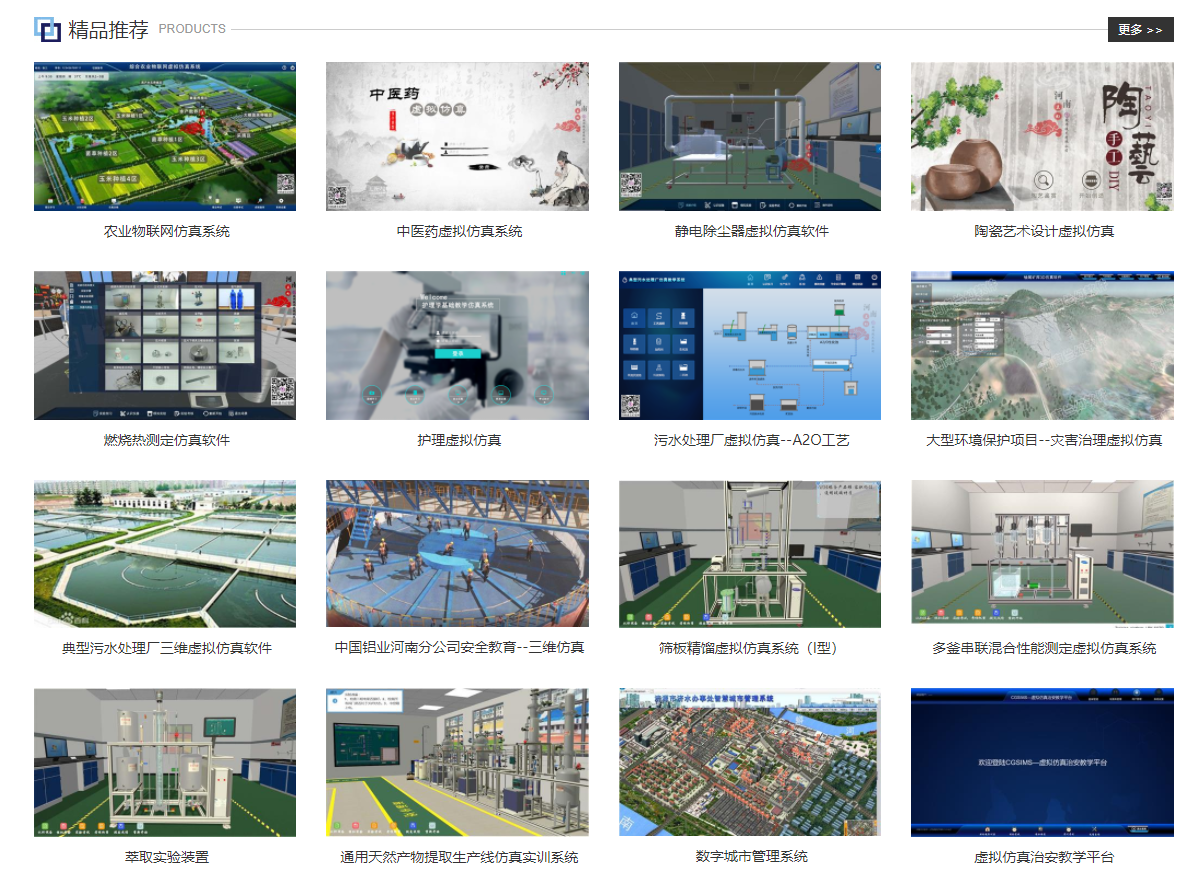View the 萃取实验装置 preview image
1194x878 pixels.
[x=165, y=762]
